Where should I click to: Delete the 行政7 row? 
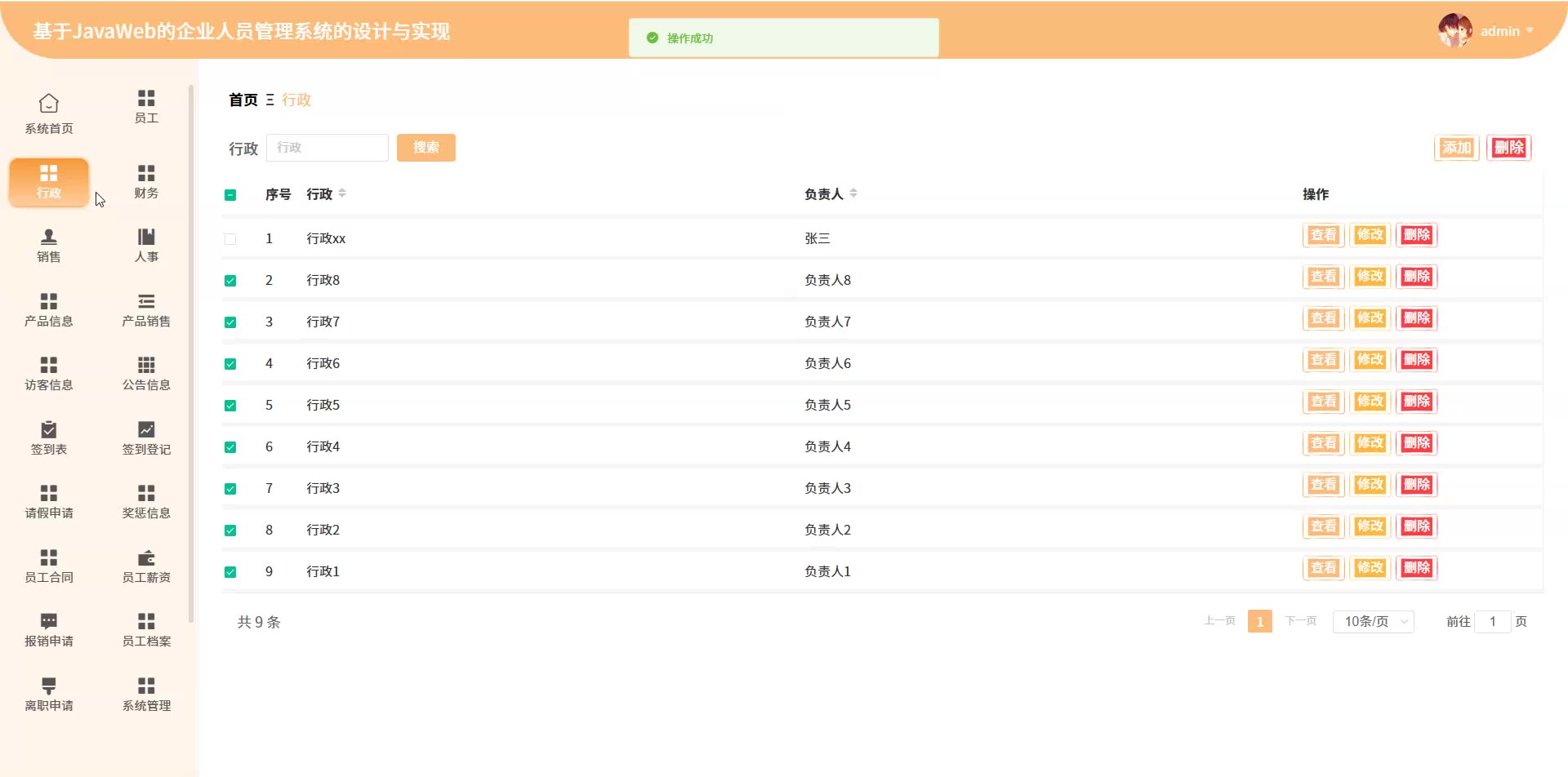[x=1417, y=318]
